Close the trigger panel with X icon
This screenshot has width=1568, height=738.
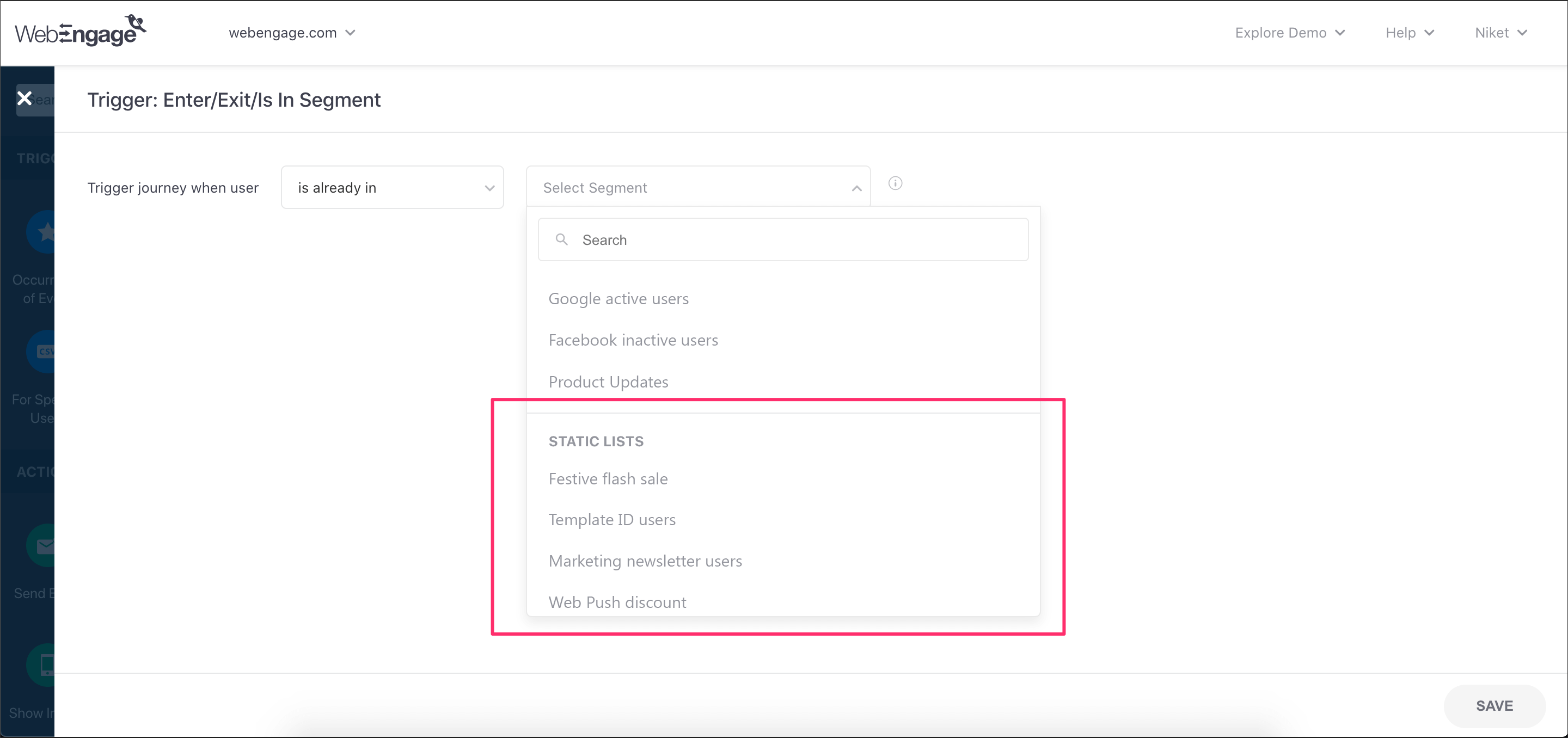pos(24,98)
